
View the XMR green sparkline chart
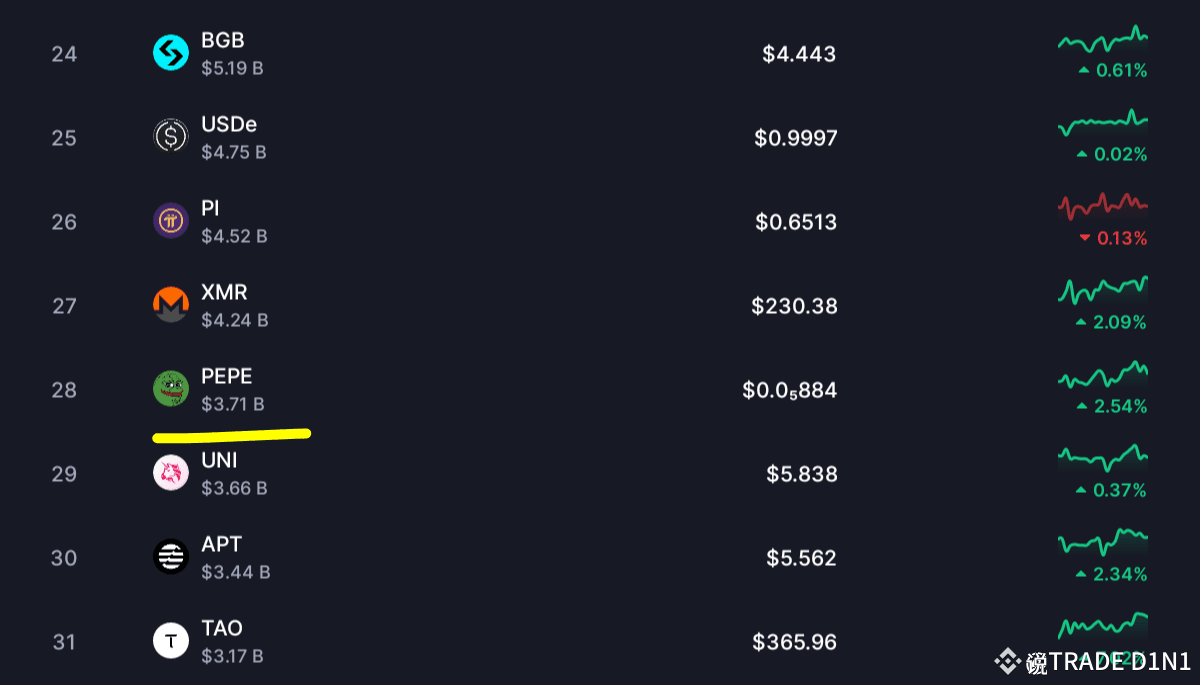(x=1103, y=291)
